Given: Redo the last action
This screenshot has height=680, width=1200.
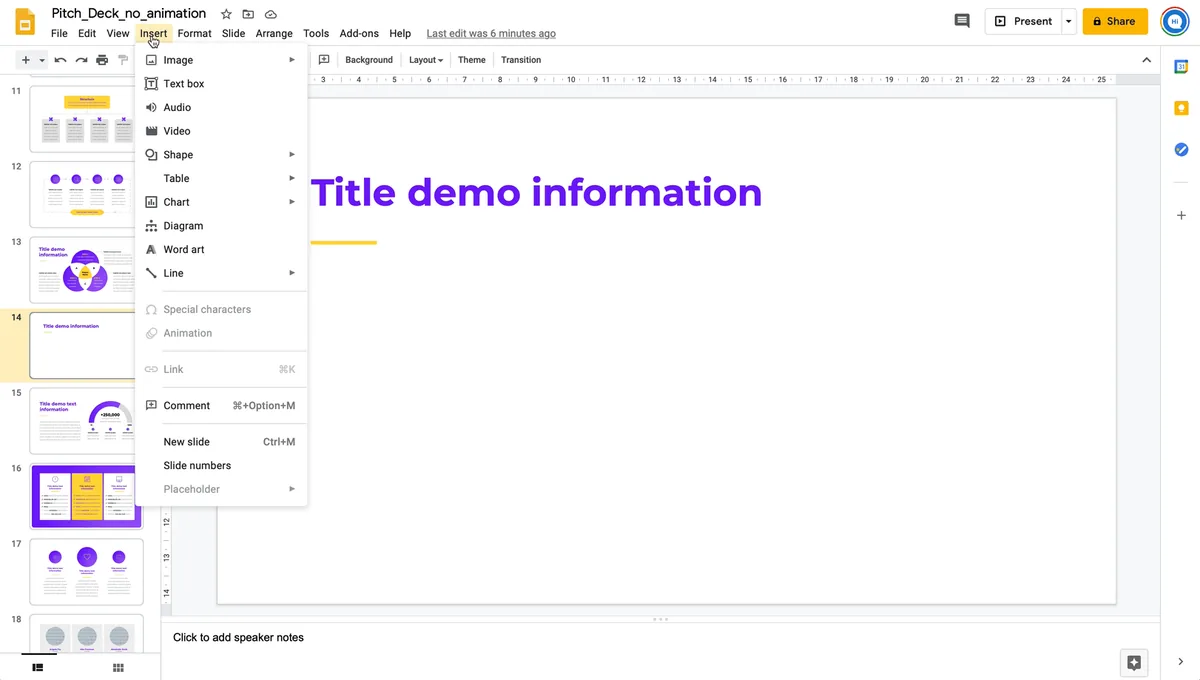Looking at the screenshot, I should click(x=81, y=60).
